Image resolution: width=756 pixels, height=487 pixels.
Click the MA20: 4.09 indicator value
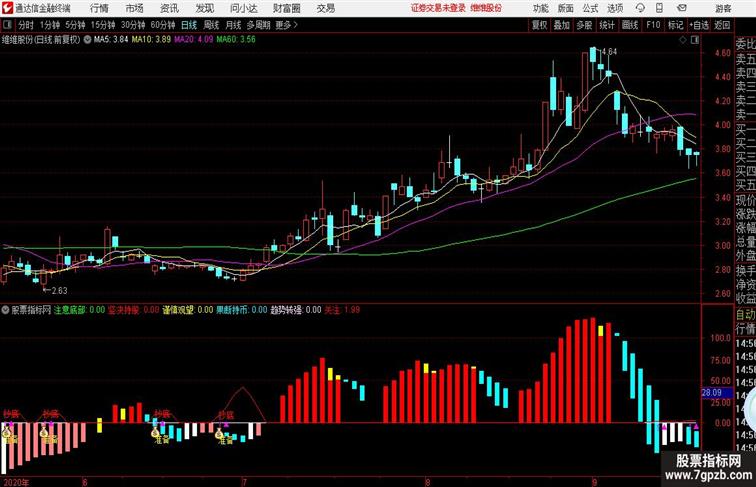coord(193,40)
